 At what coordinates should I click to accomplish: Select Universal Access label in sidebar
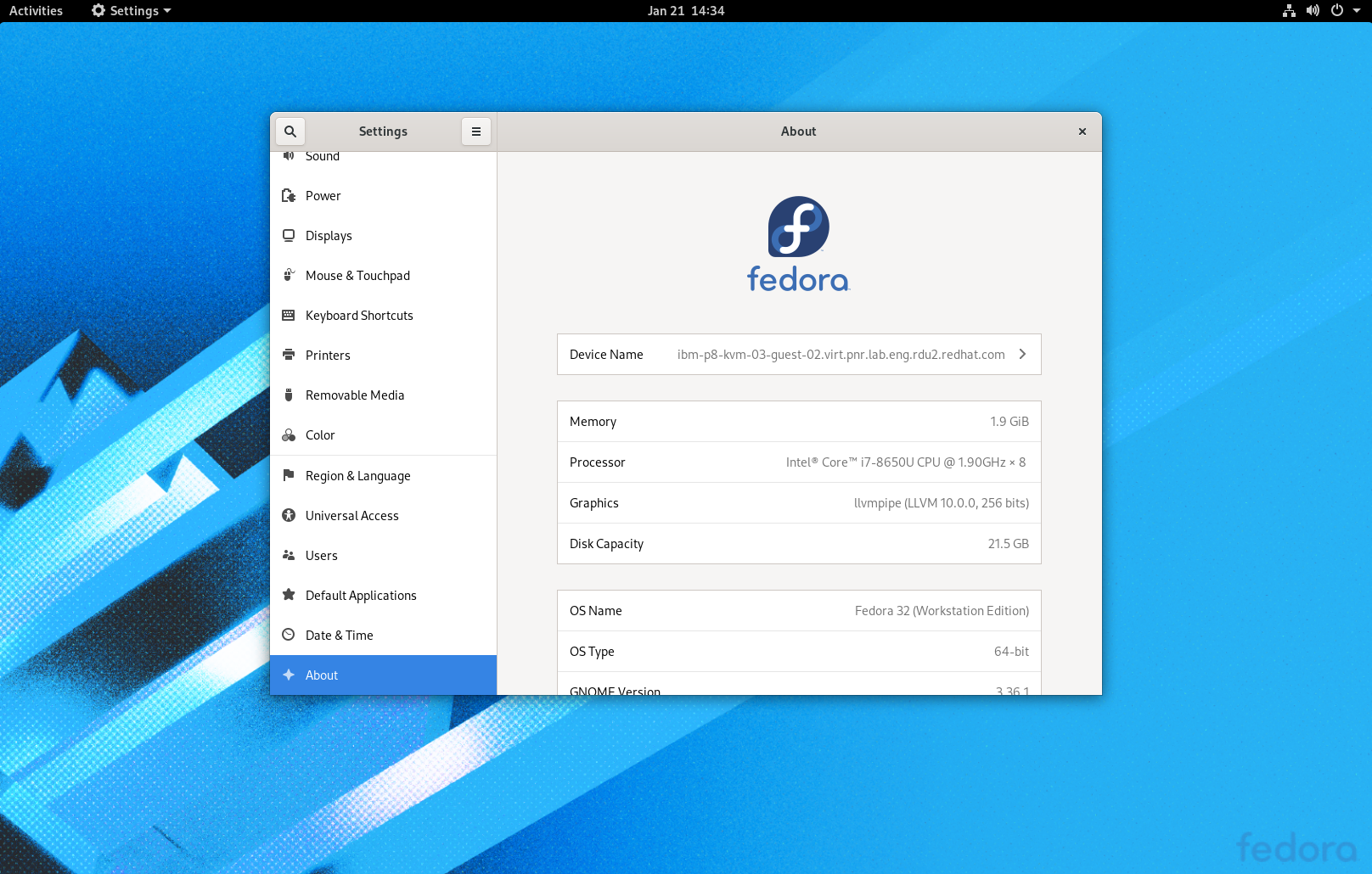click(x=352, y=516)
